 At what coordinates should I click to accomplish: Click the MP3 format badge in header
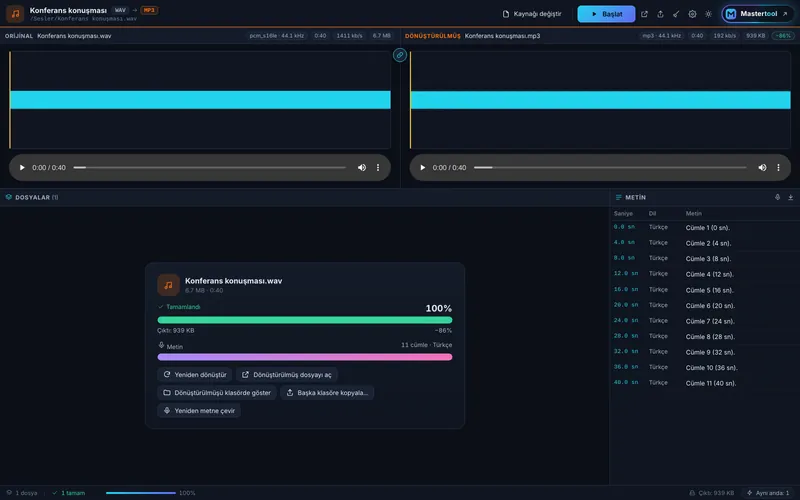149,10
